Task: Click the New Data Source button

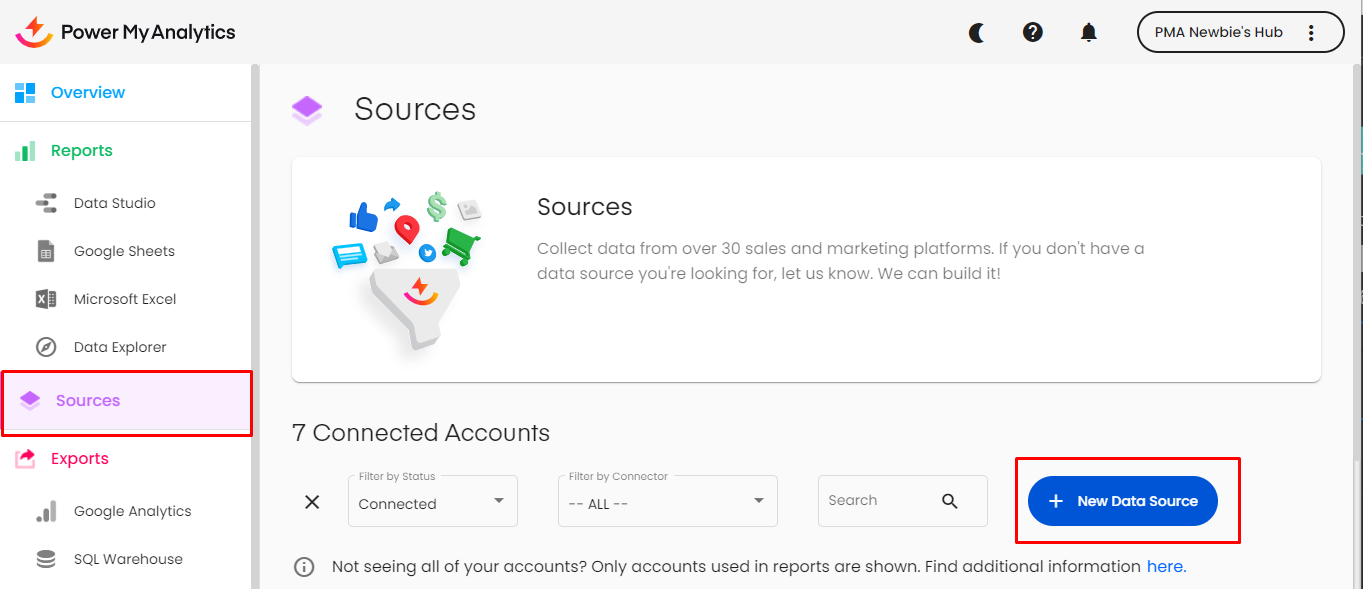Action: pos(1122,501)
